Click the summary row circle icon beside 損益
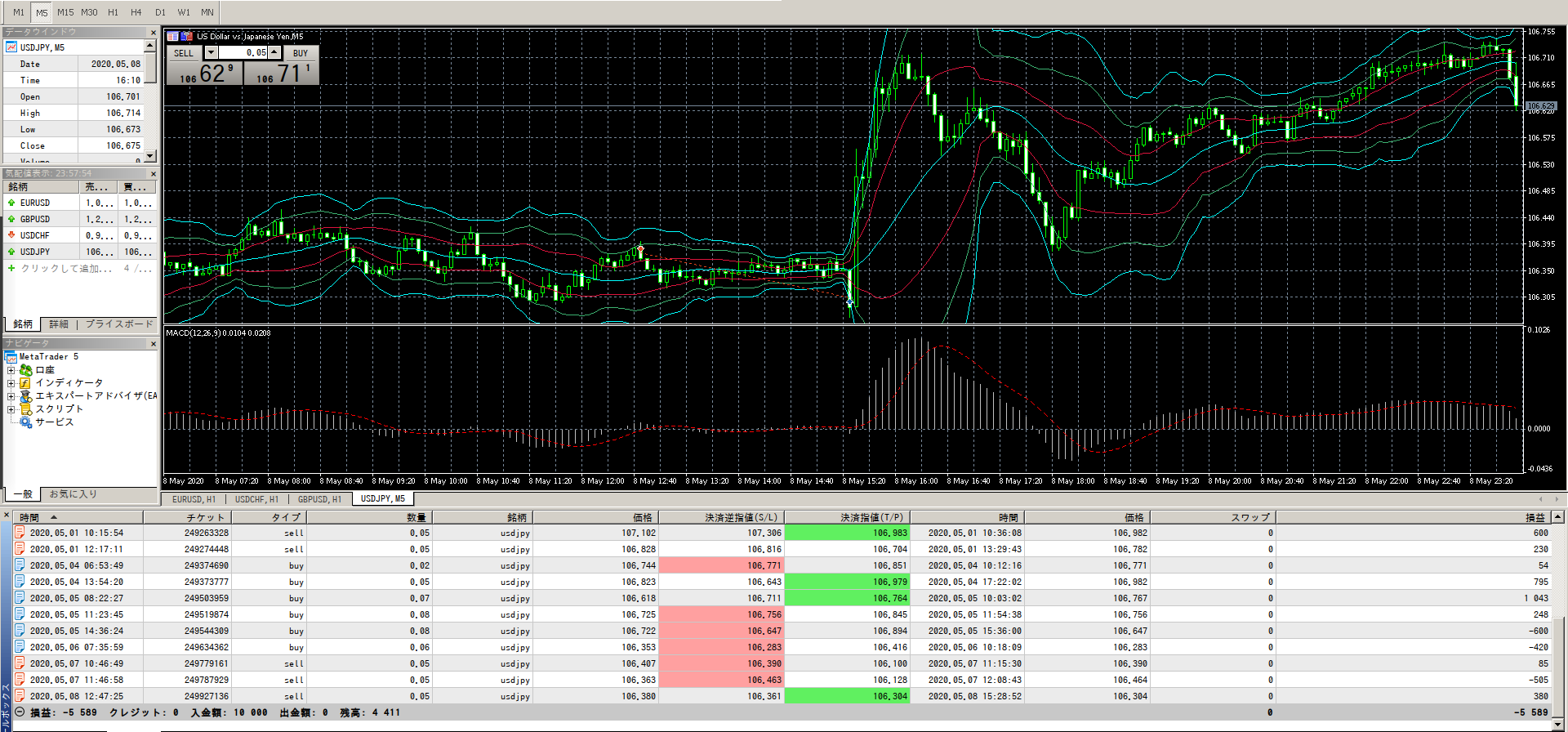 click(x=20, y=712)
